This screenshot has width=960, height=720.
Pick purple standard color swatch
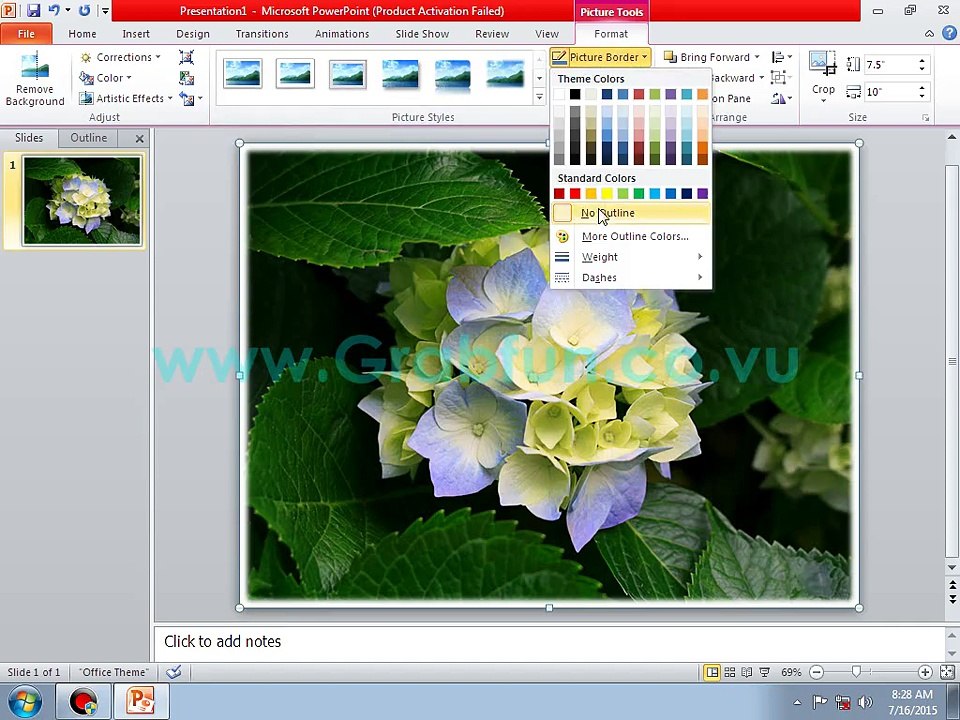[702, 193]
